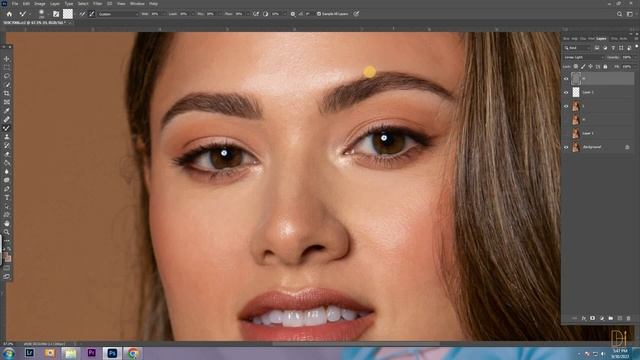
Task: Open the layer styles fx icon
Action: point(584,318)
